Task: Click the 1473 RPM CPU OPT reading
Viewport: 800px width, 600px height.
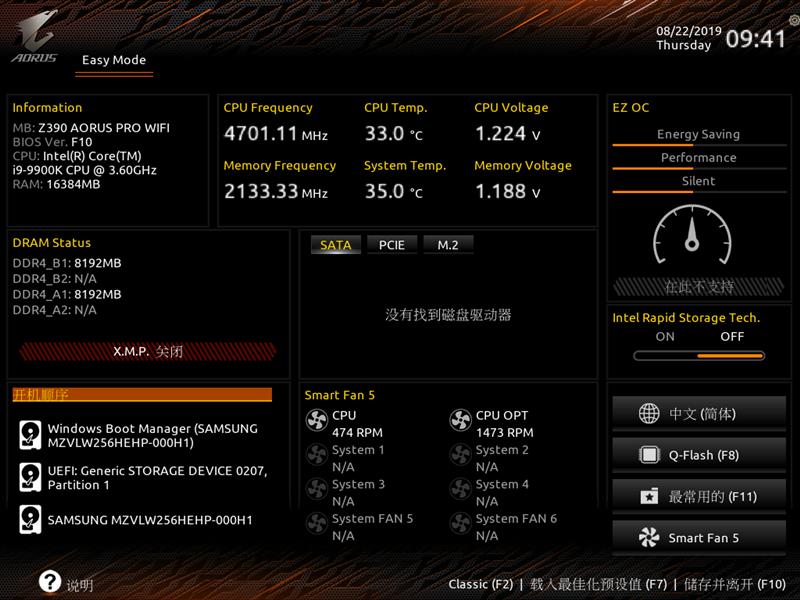Action: 505,433
